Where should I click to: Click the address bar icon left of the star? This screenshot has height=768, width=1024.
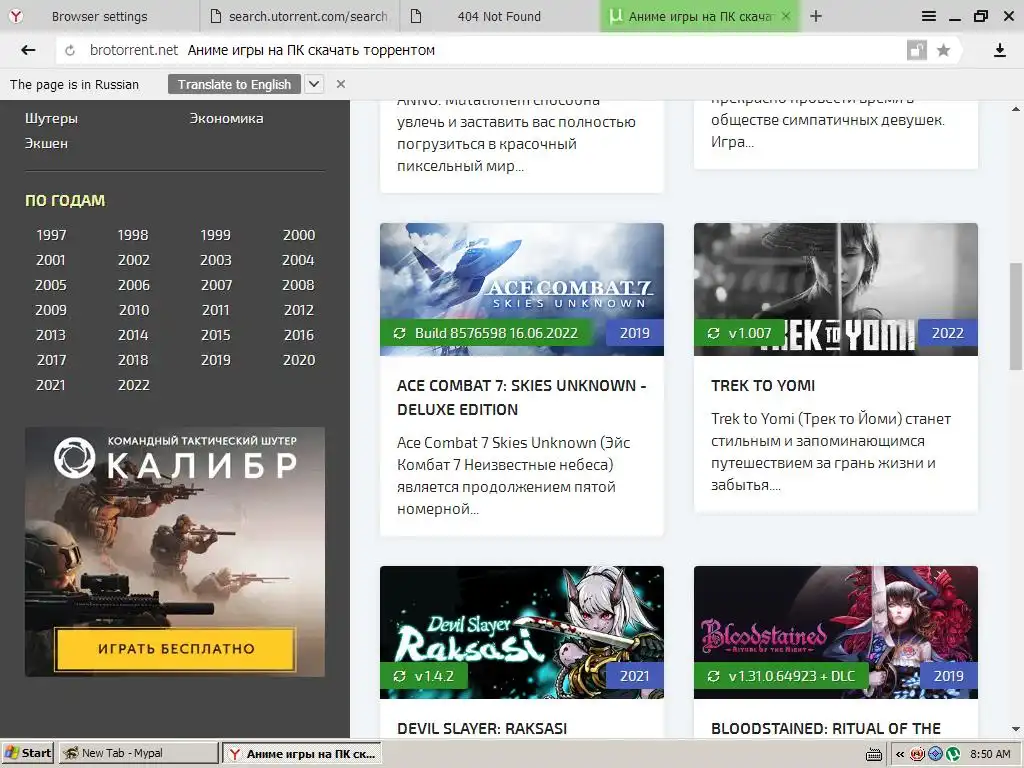pos(917,50)
